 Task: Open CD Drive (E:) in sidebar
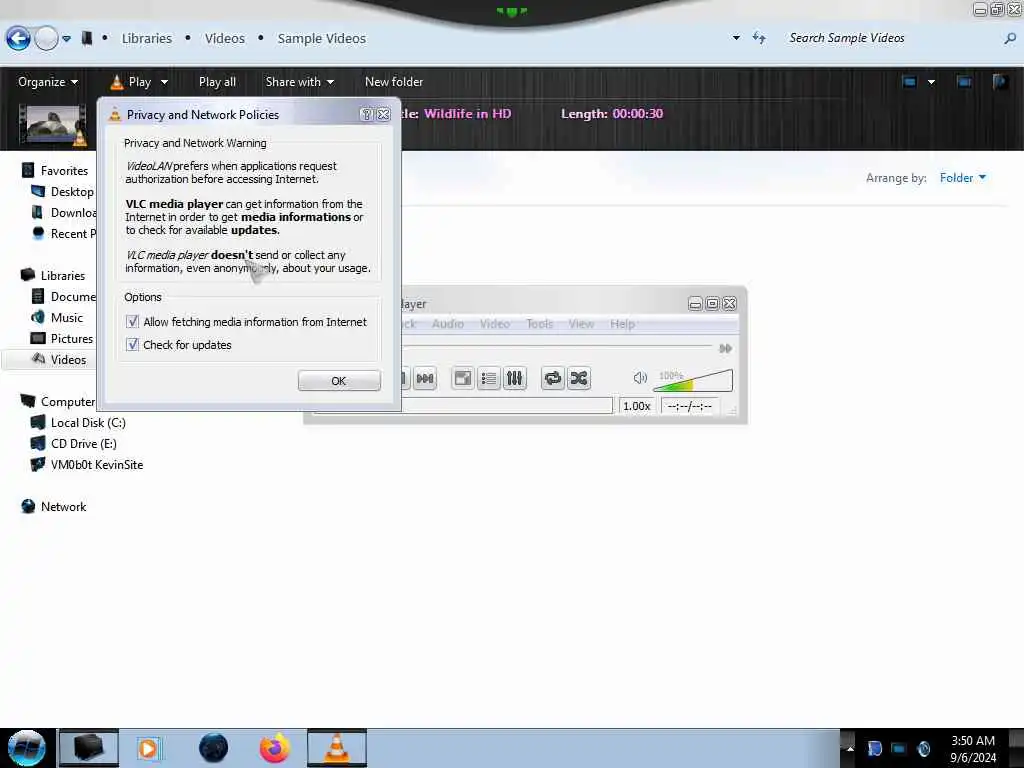pyautogui.click(x=84, y=443)
